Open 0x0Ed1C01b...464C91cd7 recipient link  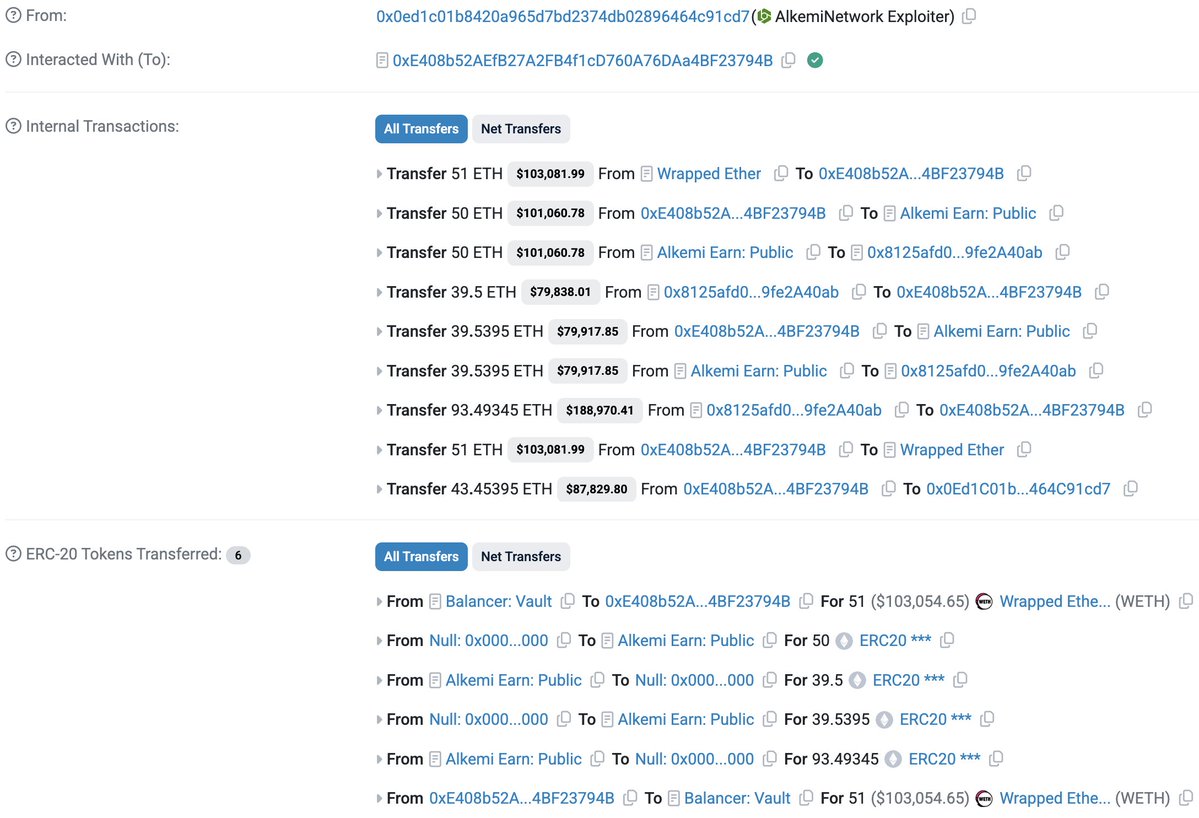coord(1018,489)
